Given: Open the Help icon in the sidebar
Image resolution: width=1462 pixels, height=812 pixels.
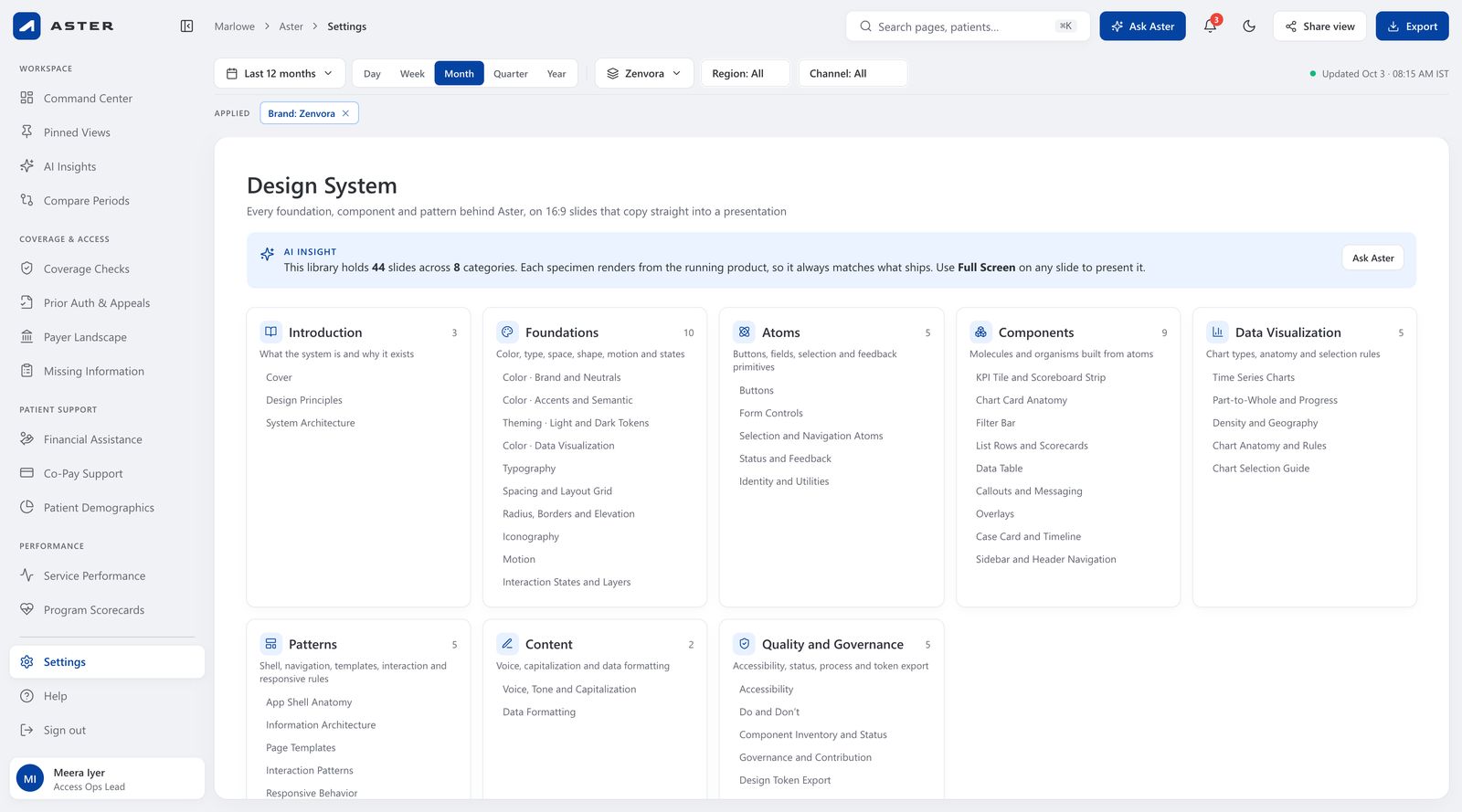Looking at the screenshot, I should click(26, 696).
